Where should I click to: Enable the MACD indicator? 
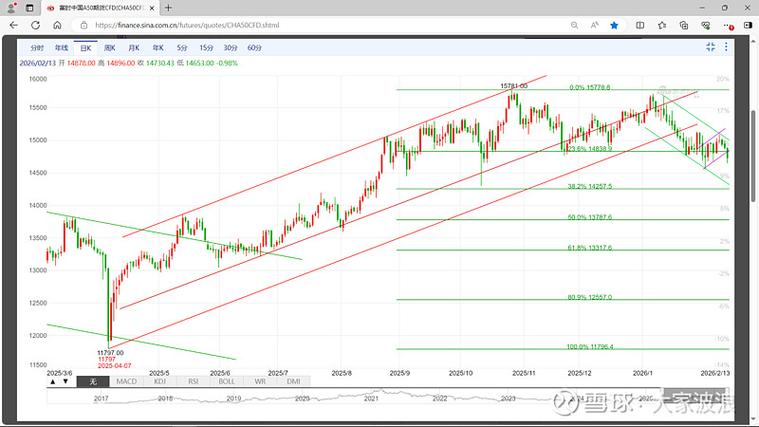[126, 381]
